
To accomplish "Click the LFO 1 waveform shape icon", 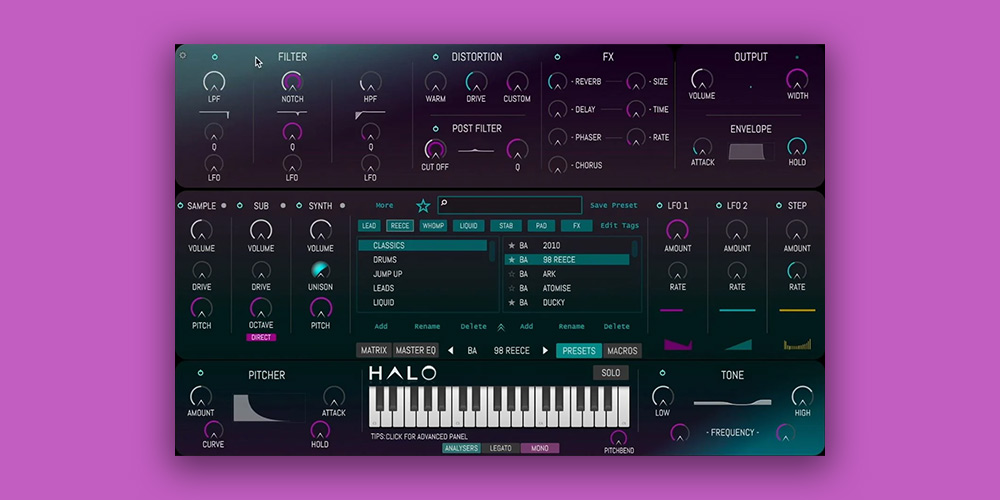I will click(x=678, y=344).
